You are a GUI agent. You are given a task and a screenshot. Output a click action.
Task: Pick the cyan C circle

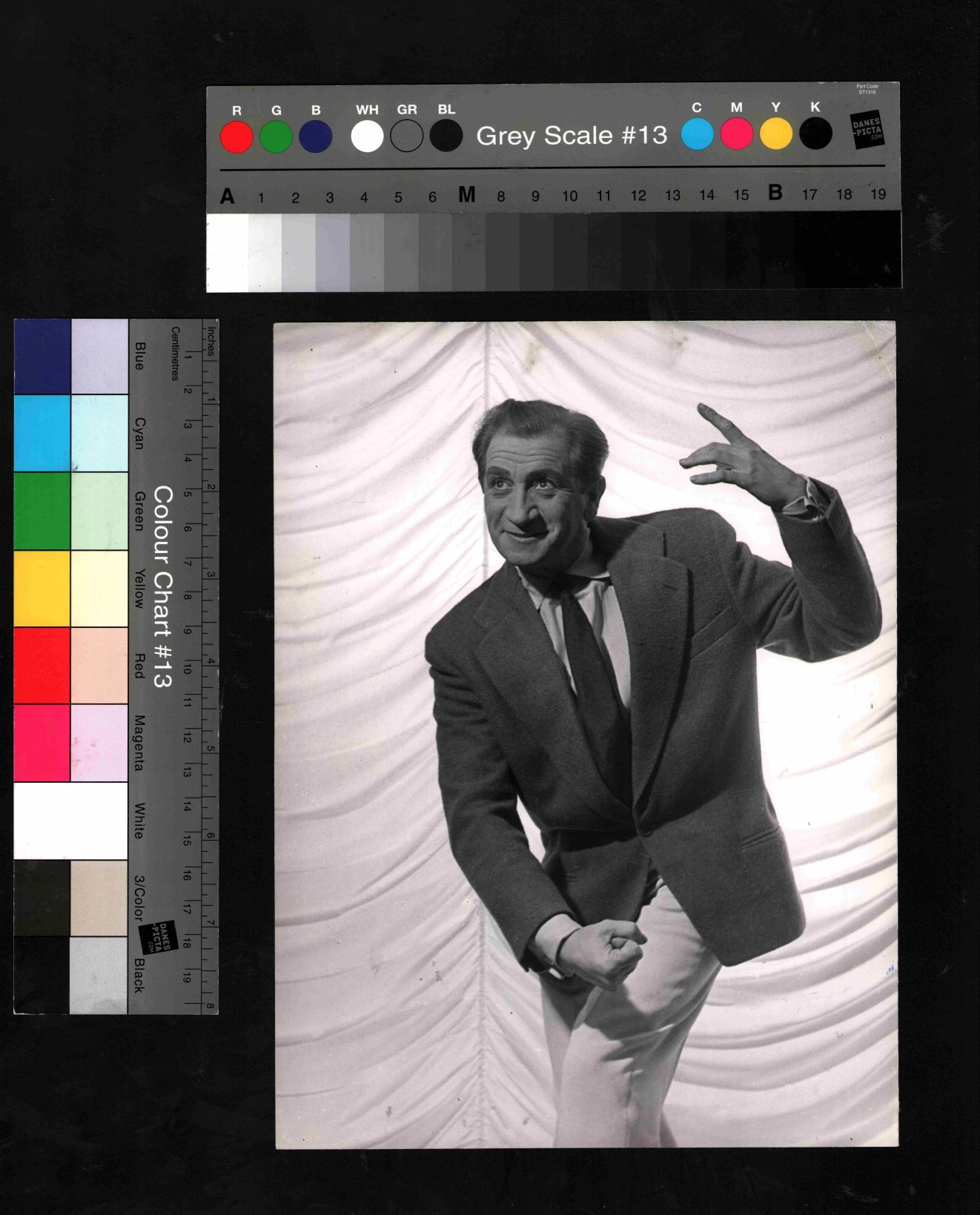(x=697, y=135)
